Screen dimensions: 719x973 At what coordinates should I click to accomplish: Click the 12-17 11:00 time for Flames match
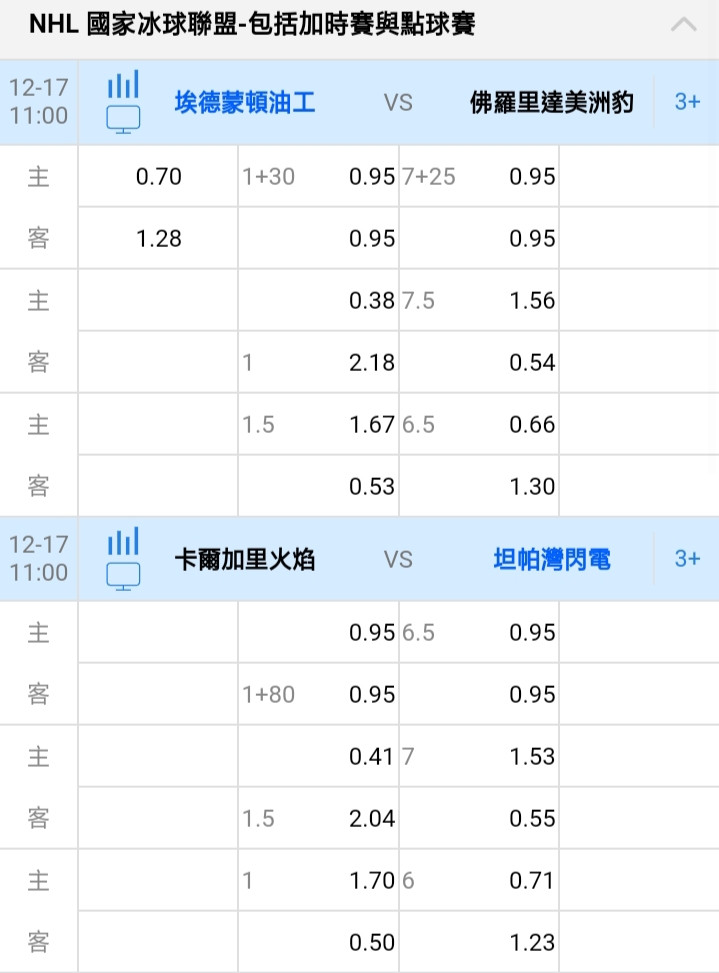click(x=38, y=558)
